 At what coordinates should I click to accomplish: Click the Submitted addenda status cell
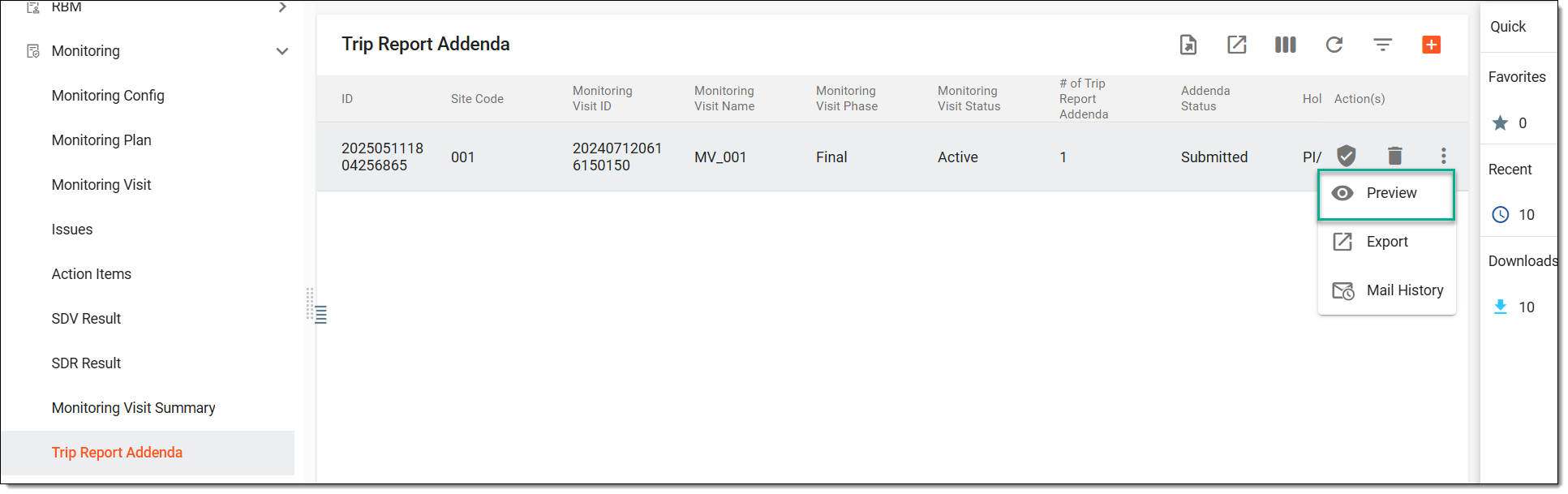[x=1214, y=157]
